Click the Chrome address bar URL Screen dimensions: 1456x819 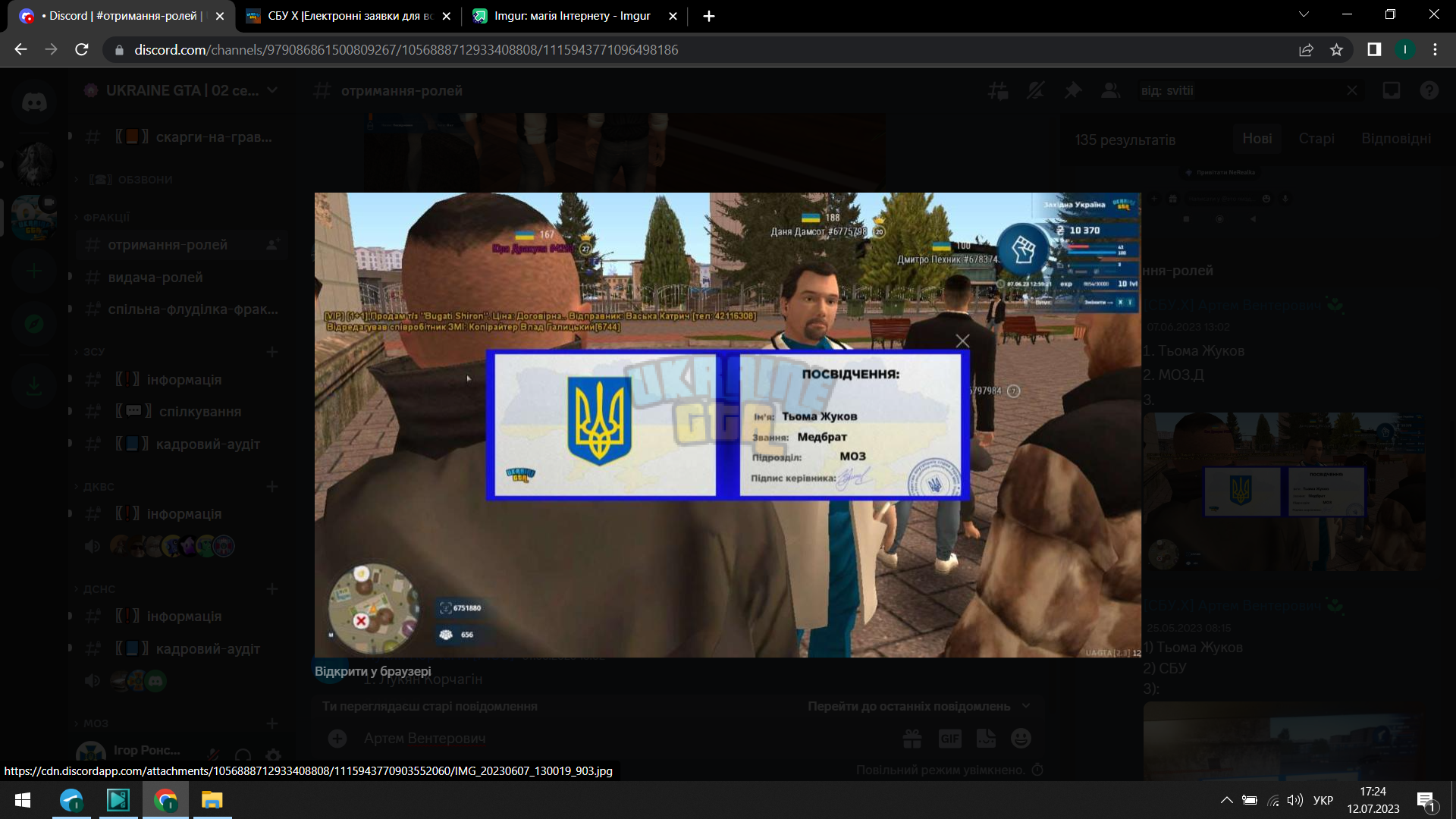pyautogui.click(x=406, y=50)
